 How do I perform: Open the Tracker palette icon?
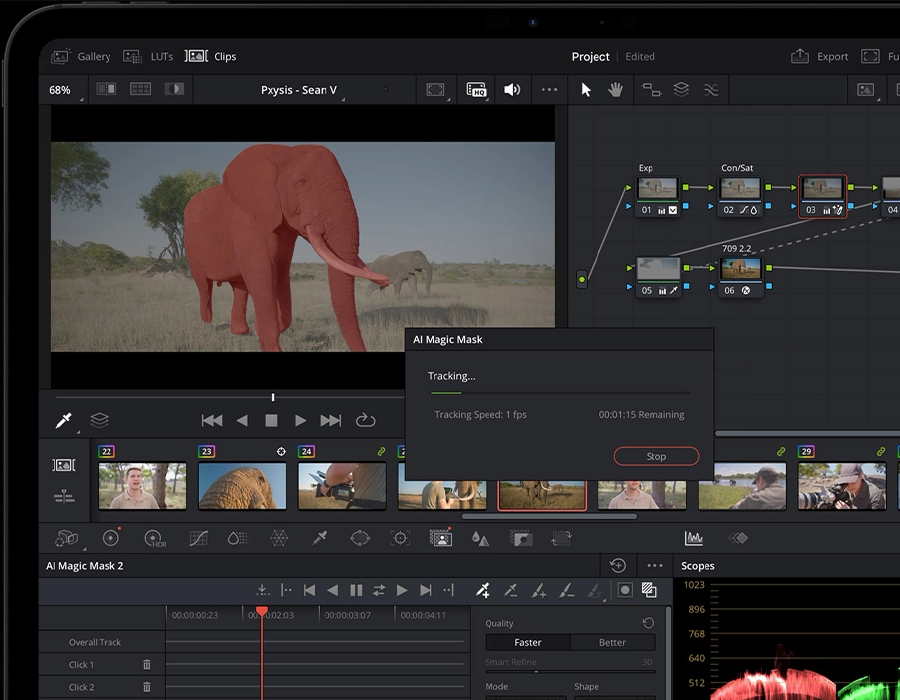pyautogui.click(x=400, y=538)
